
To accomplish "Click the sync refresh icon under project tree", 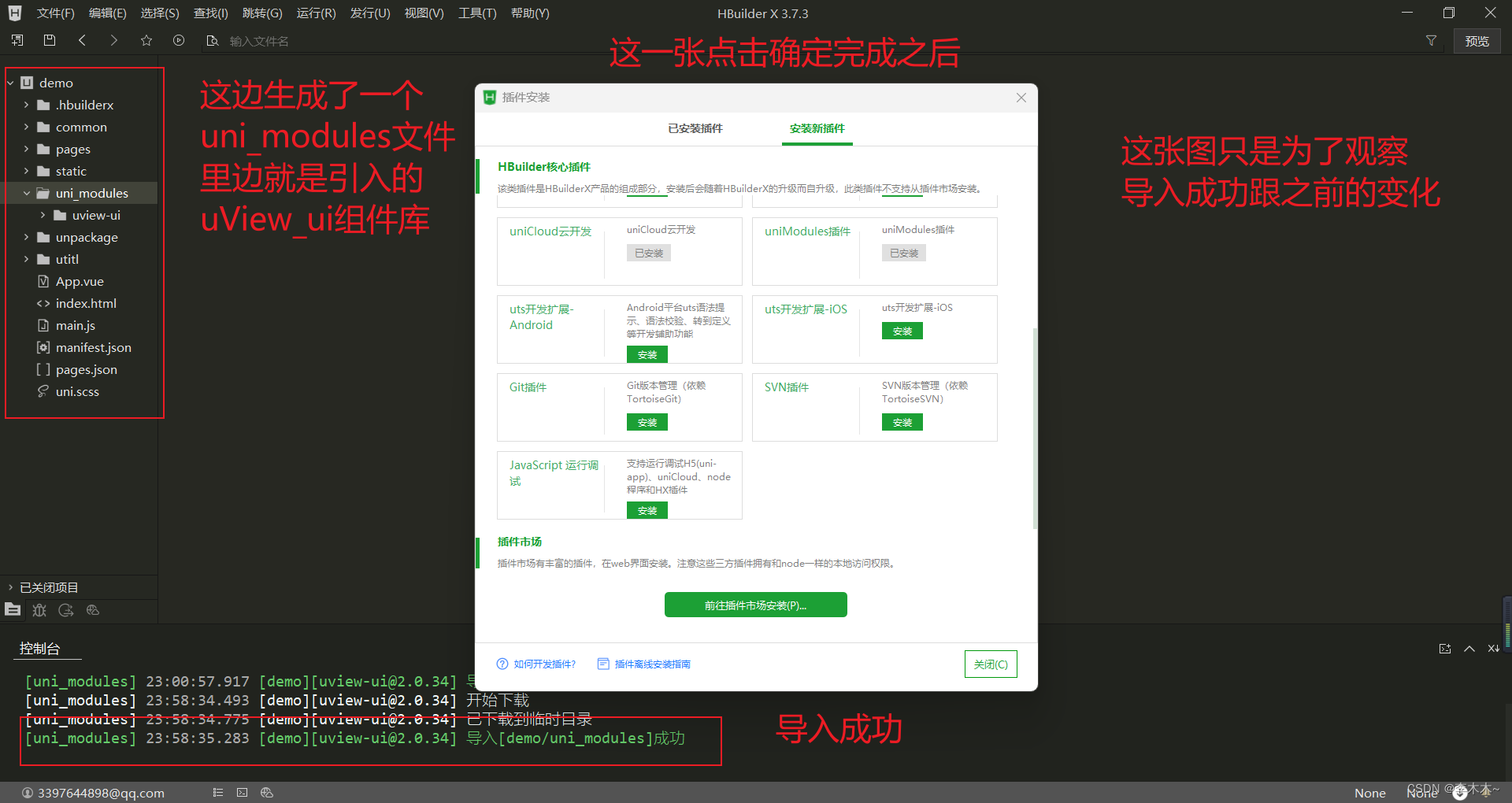I will point(66,610).
